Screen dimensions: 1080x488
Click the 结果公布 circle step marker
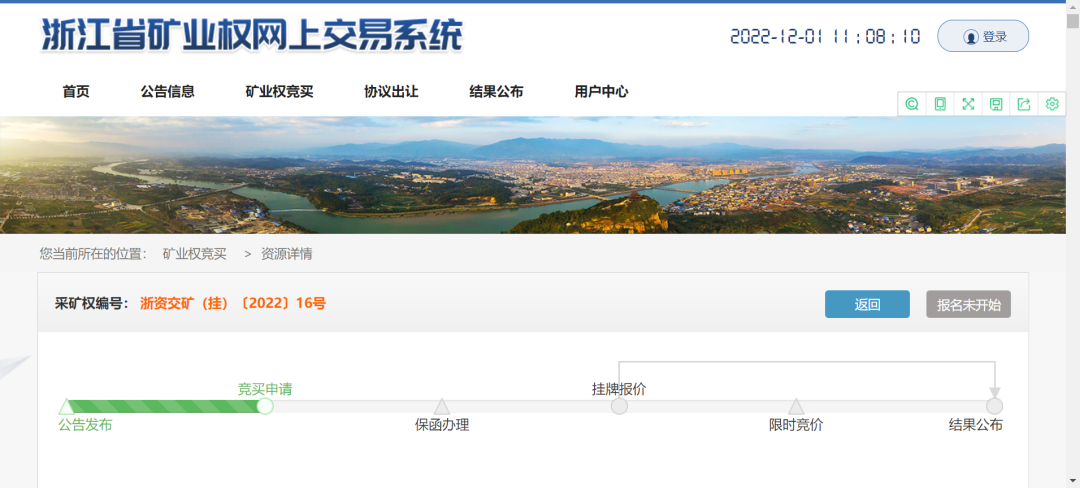(994, 406)
